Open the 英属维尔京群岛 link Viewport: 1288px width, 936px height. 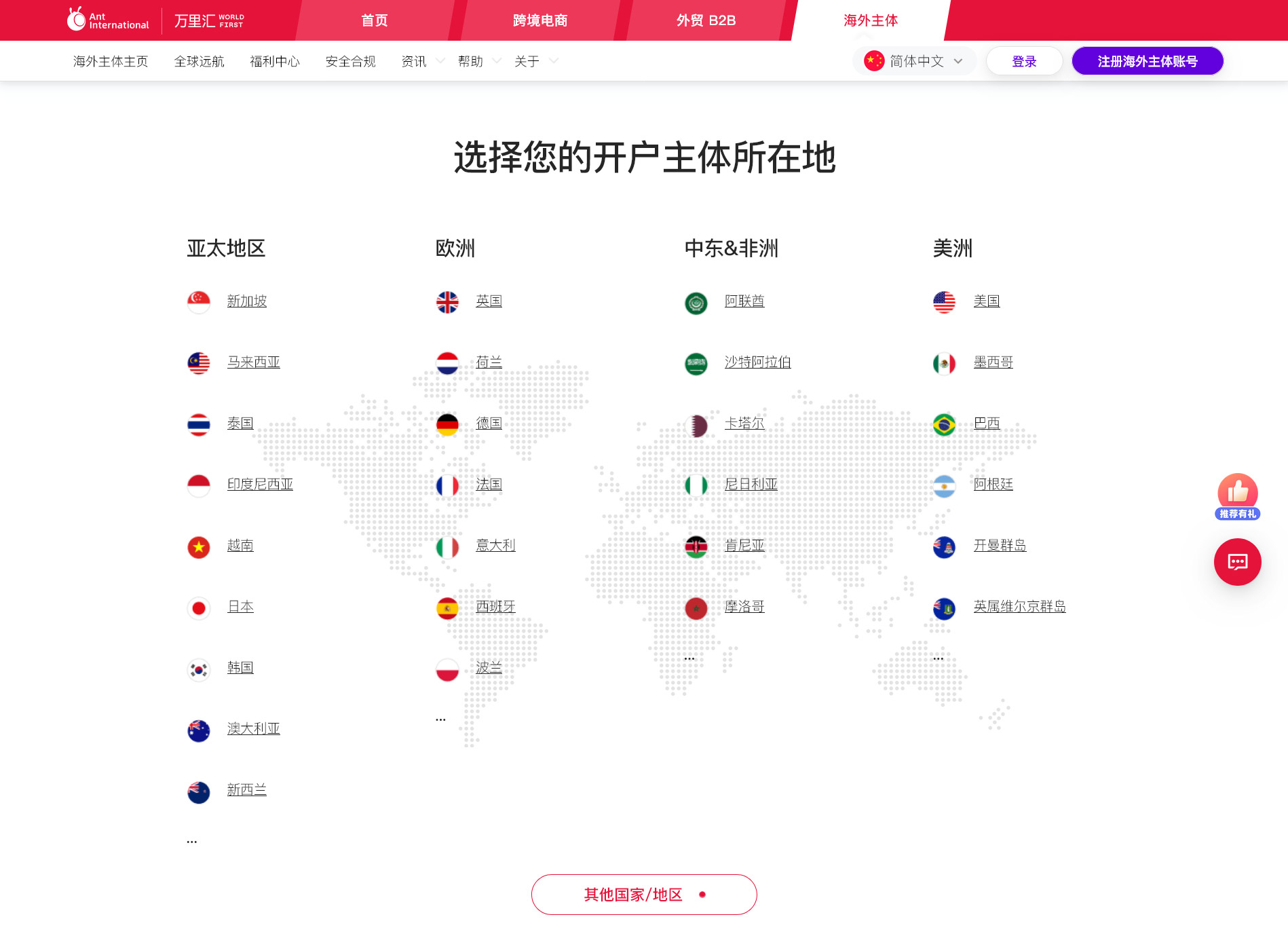pyautogui.click(x=1019, y=606)
